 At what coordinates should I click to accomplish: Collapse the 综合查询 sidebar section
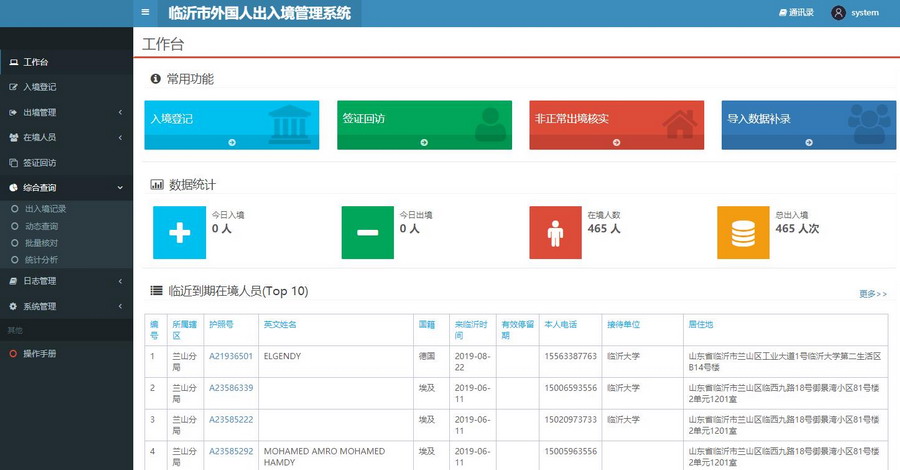[66, 188]
